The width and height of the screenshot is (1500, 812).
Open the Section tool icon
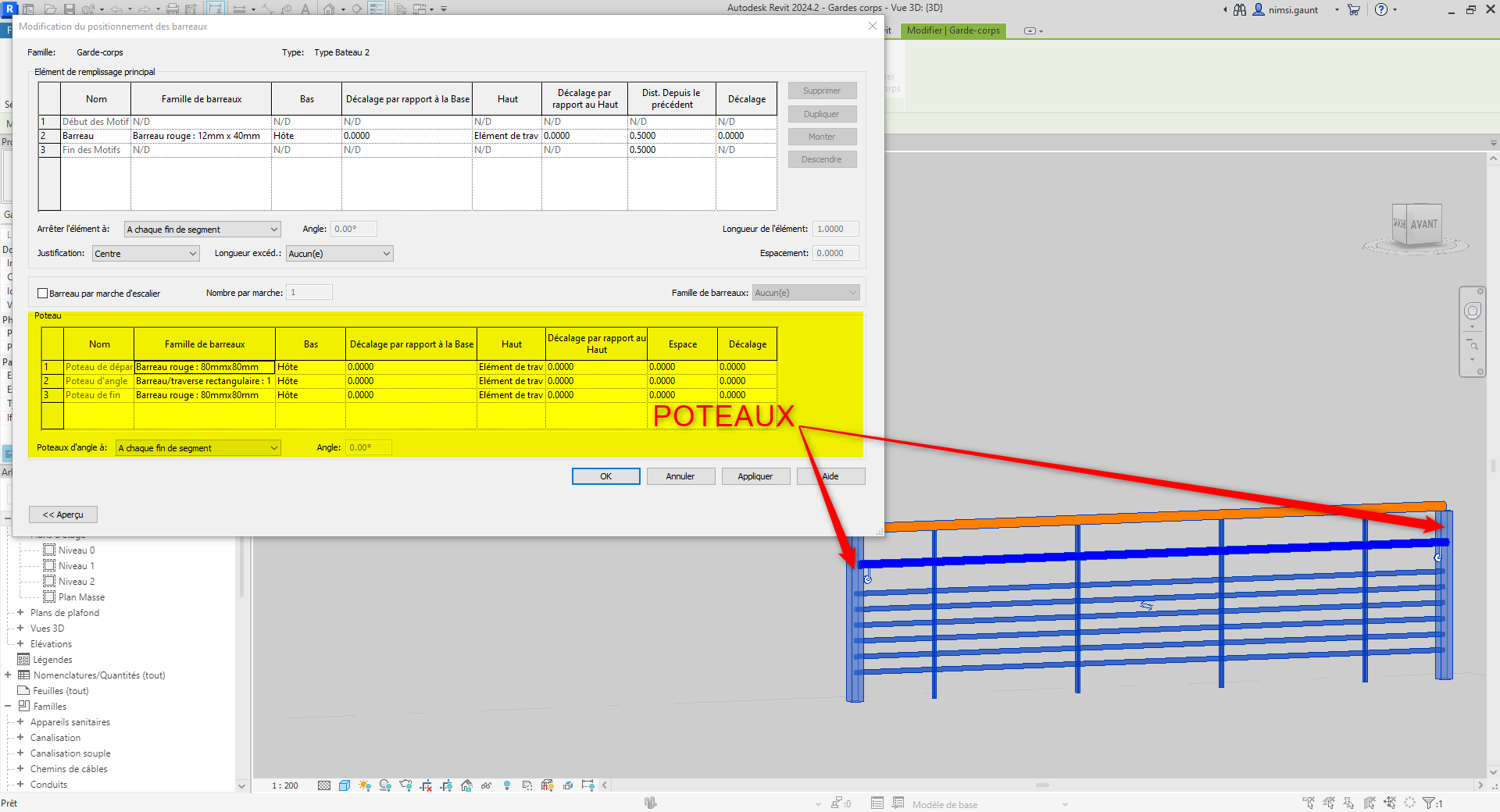click(x=356, y=9)
